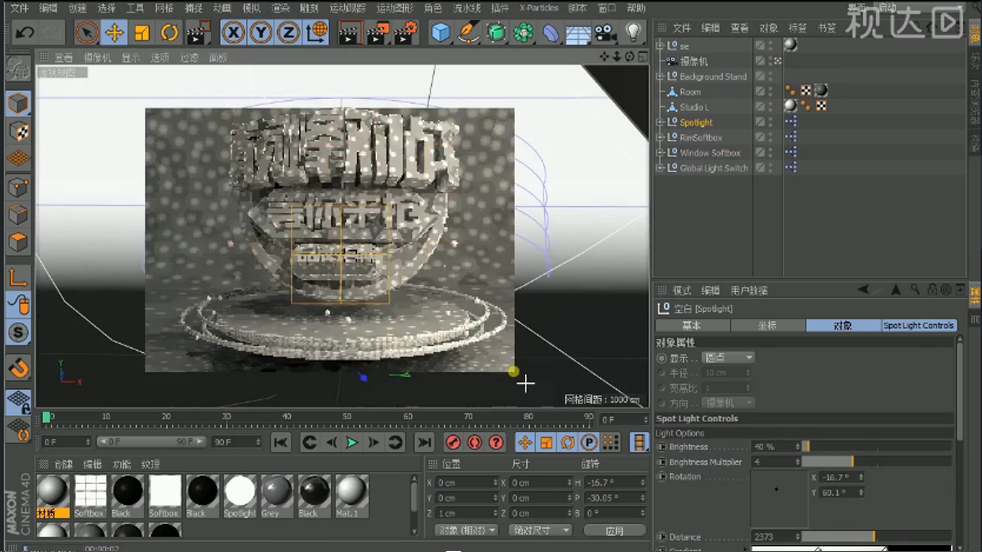Click the Distance value field

[776, 537]
